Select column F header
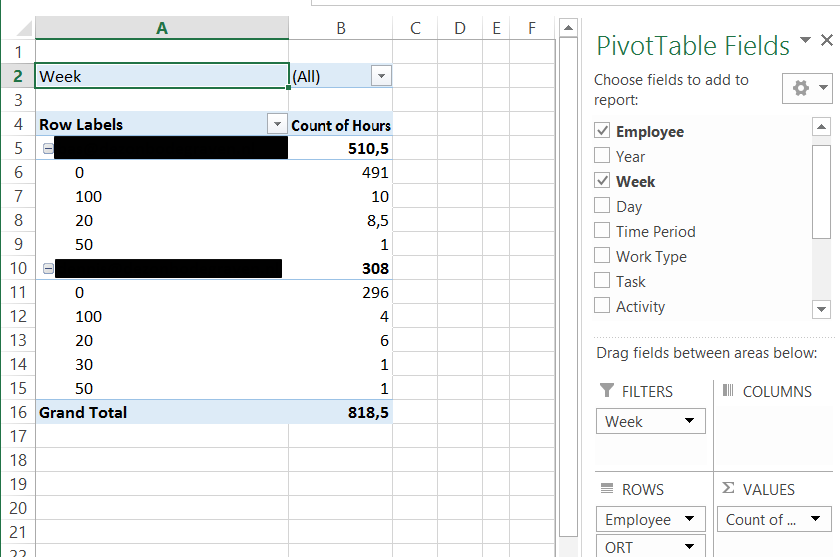 532,28
